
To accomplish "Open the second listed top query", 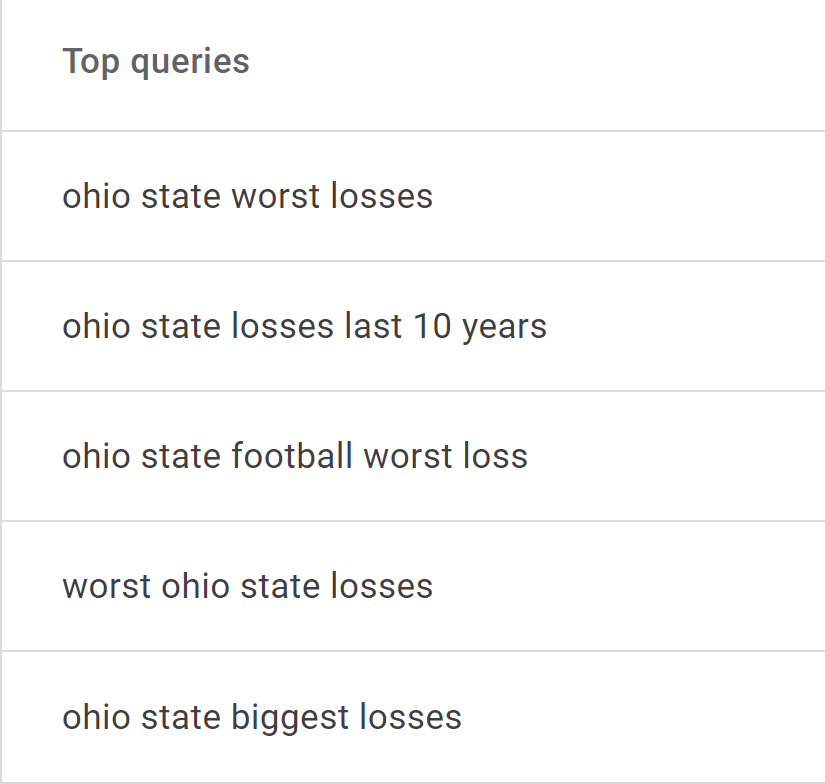I will 305,326.
